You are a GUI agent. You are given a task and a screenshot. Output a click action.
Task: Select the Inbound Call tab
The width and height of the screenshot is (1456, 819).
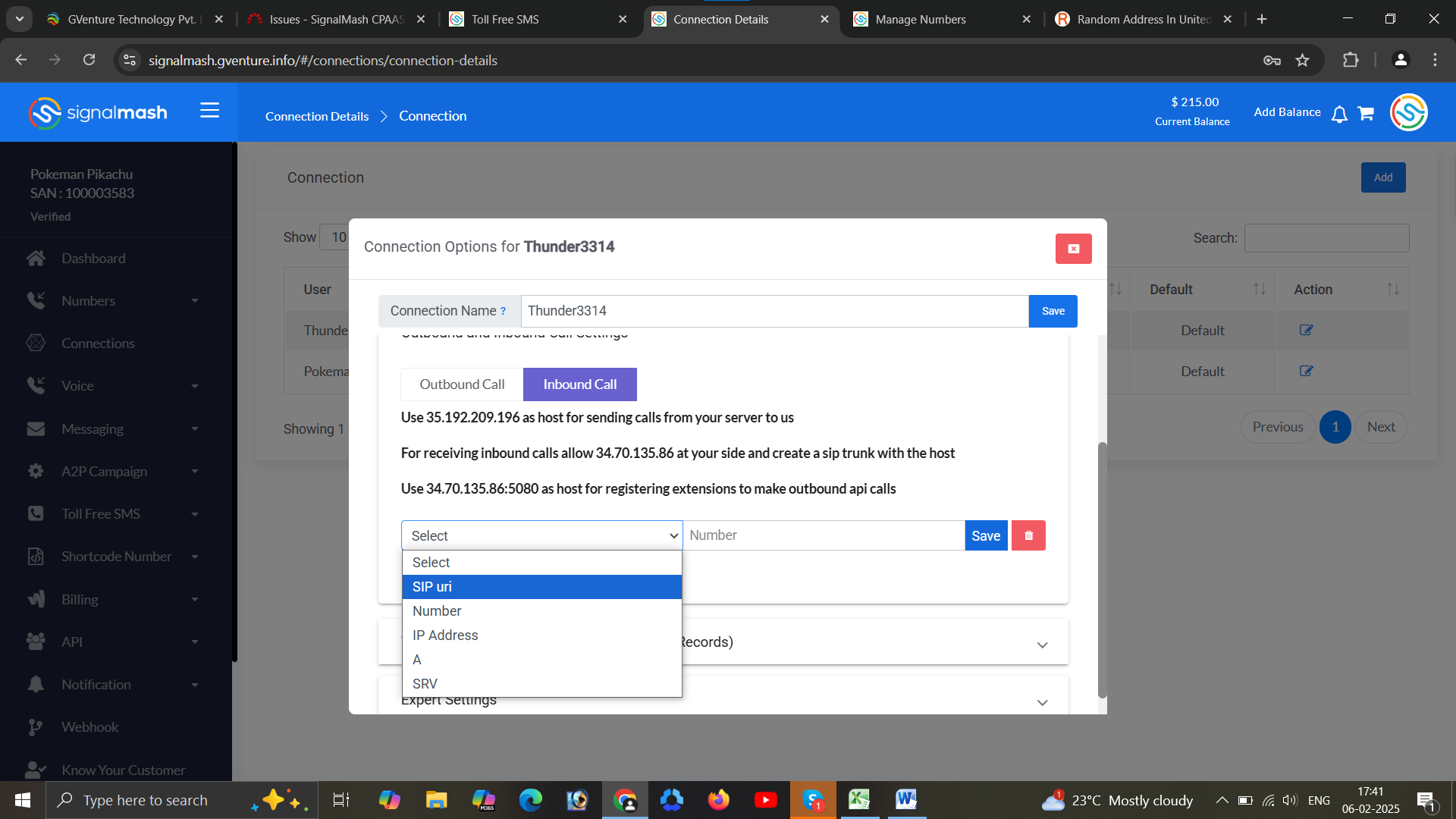pos(579,384)
